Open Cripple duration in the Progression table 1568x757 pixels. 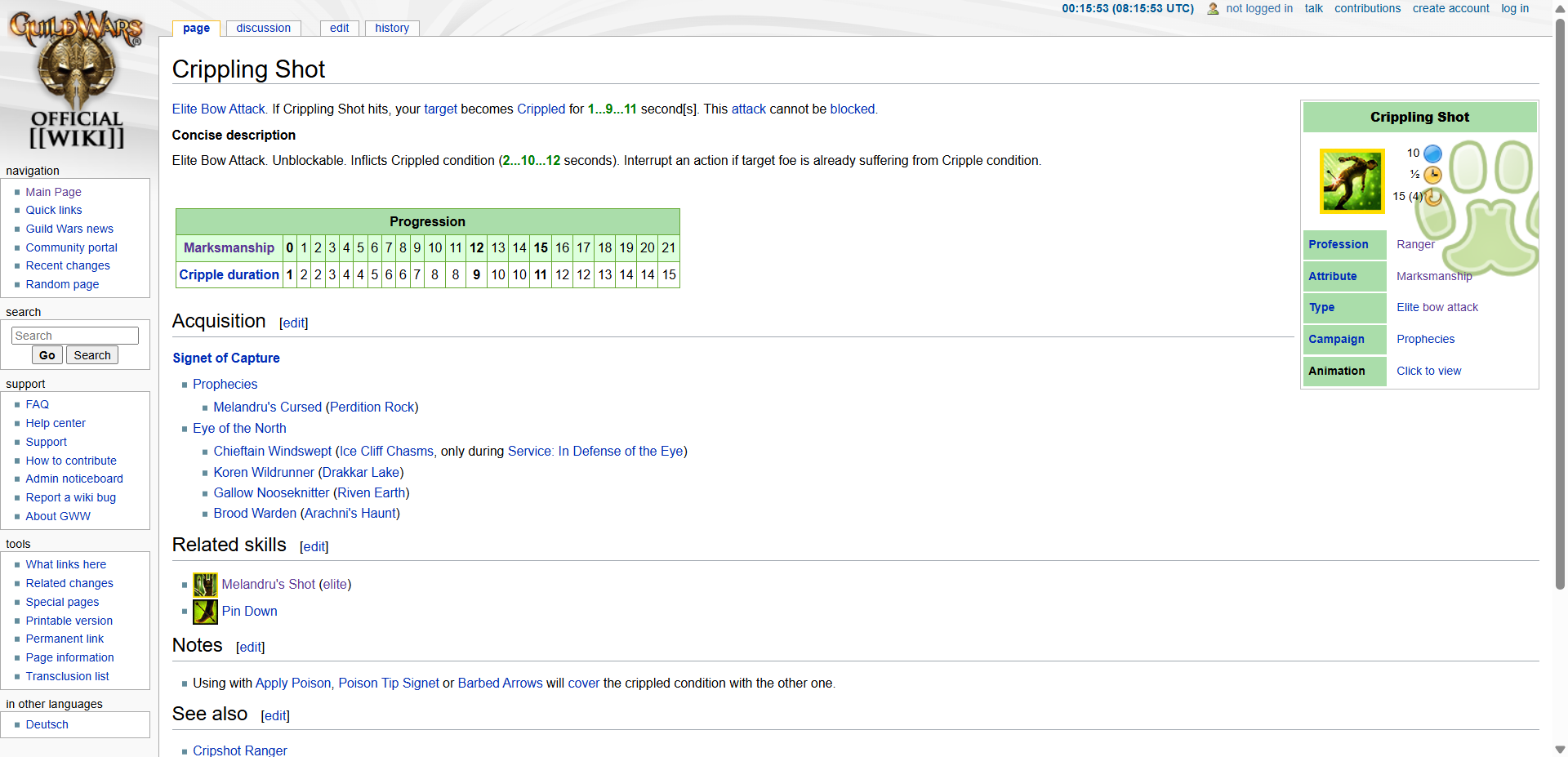(229, 274)
